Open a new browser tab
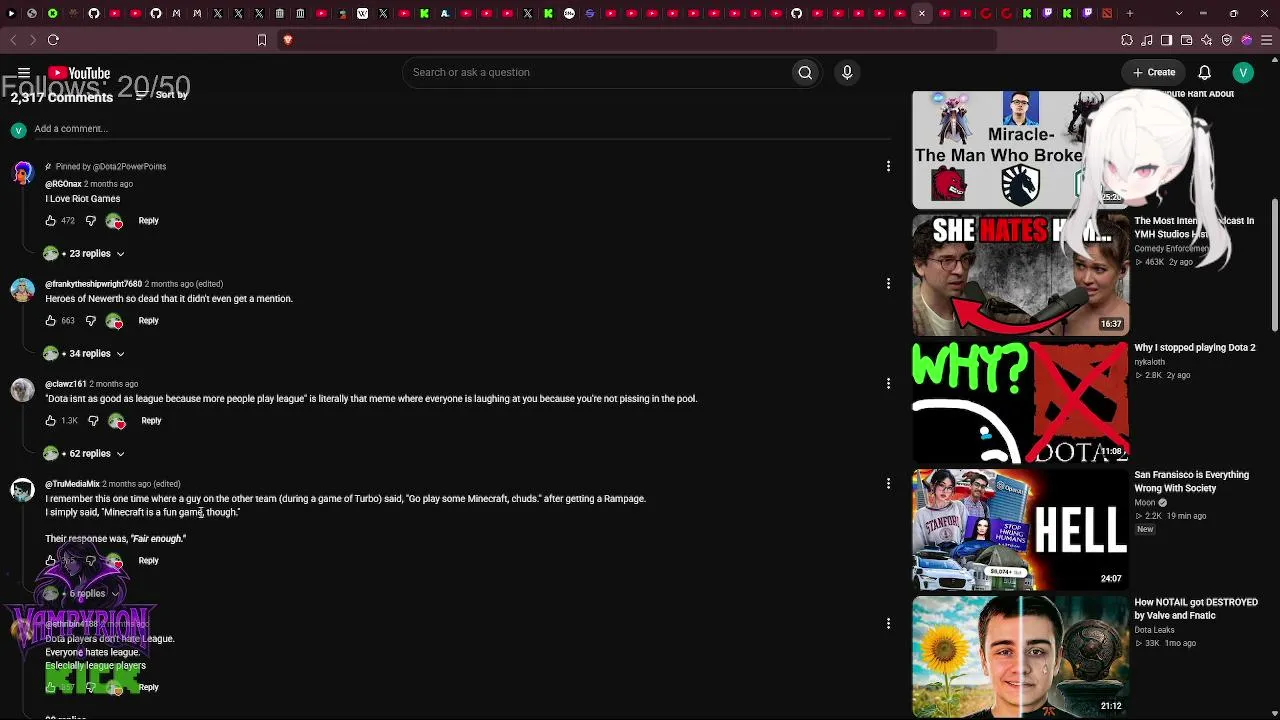Screen dimensions: 1280x720 1130,13
